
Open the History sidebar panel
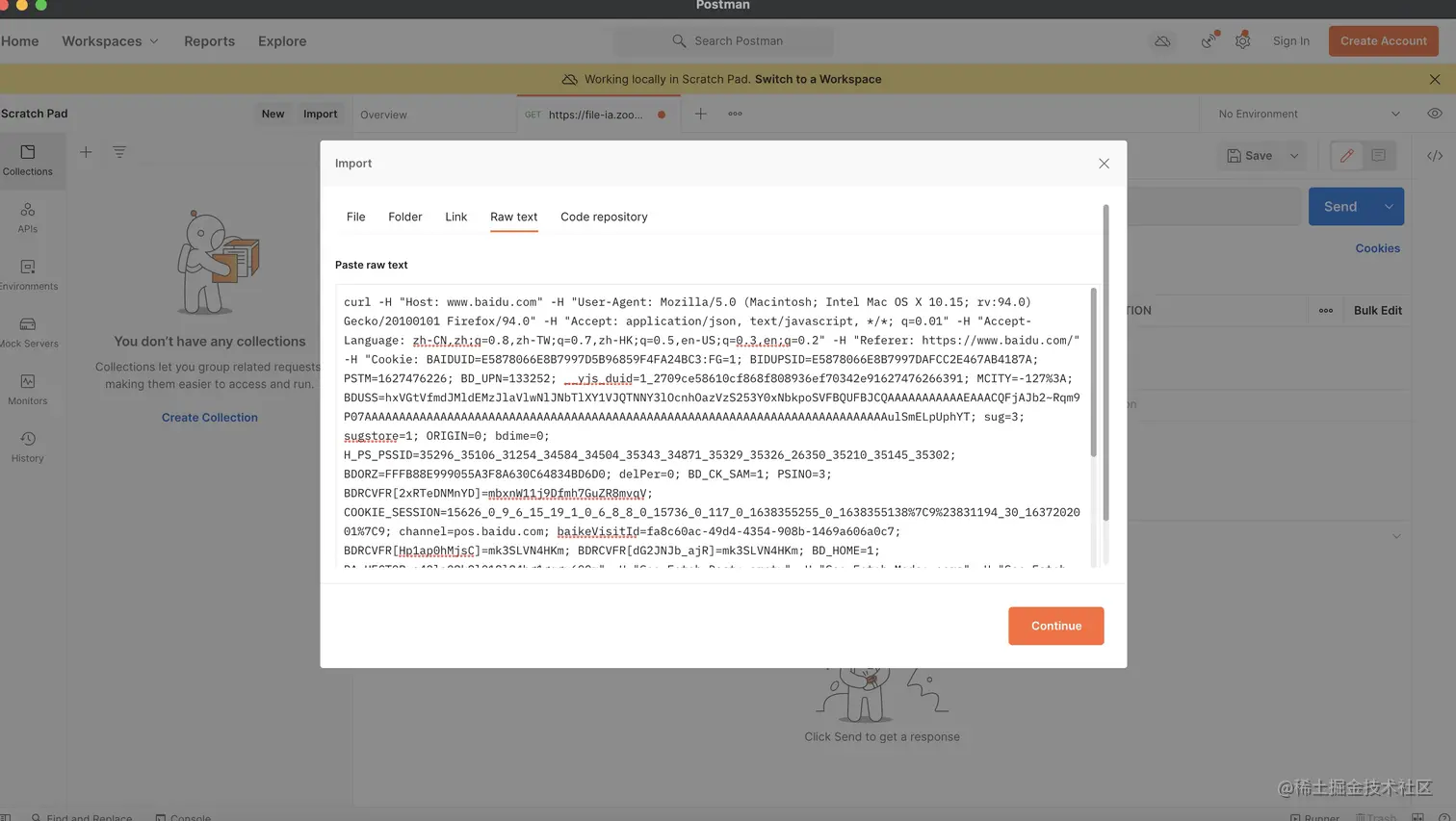28,447
